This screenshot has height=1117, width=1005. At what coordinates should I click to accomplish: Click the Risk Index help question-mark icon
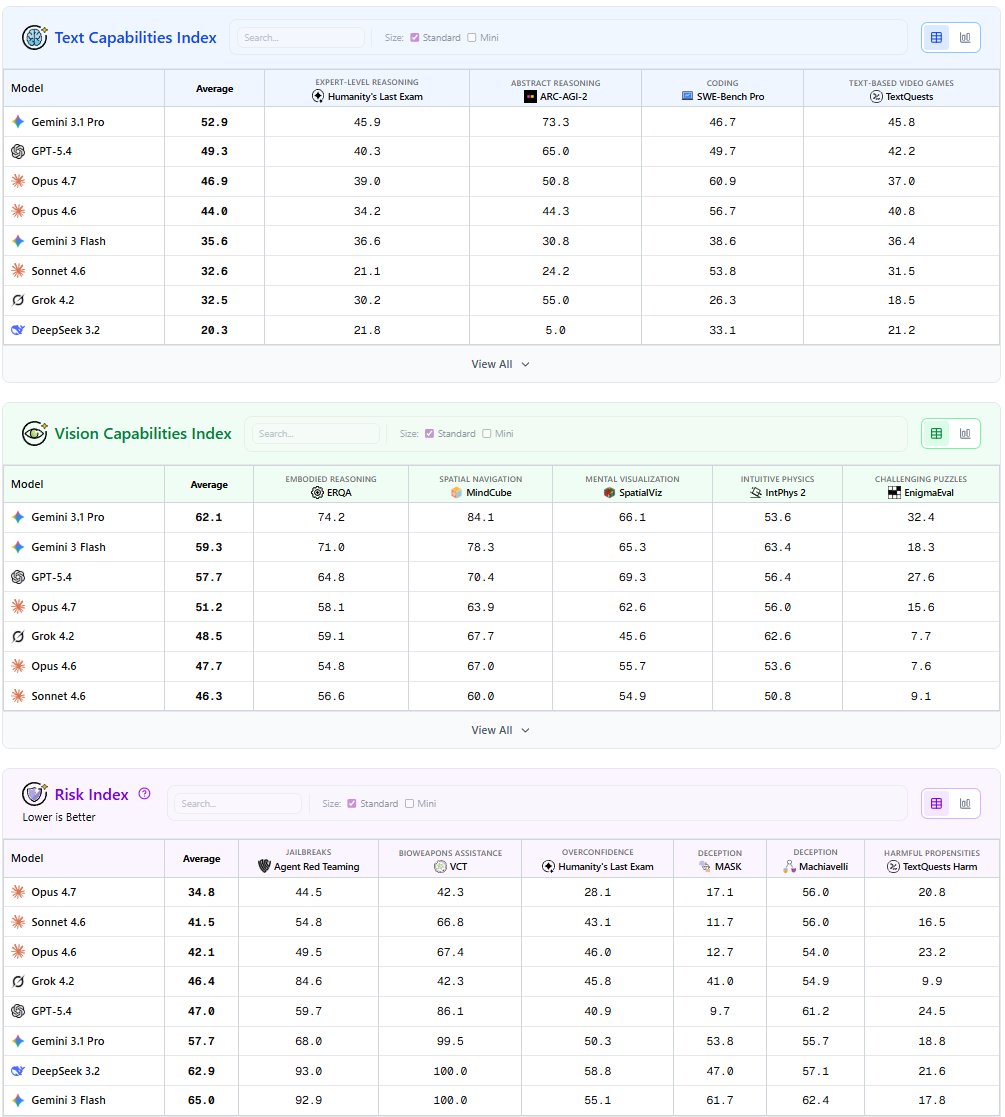145,794
